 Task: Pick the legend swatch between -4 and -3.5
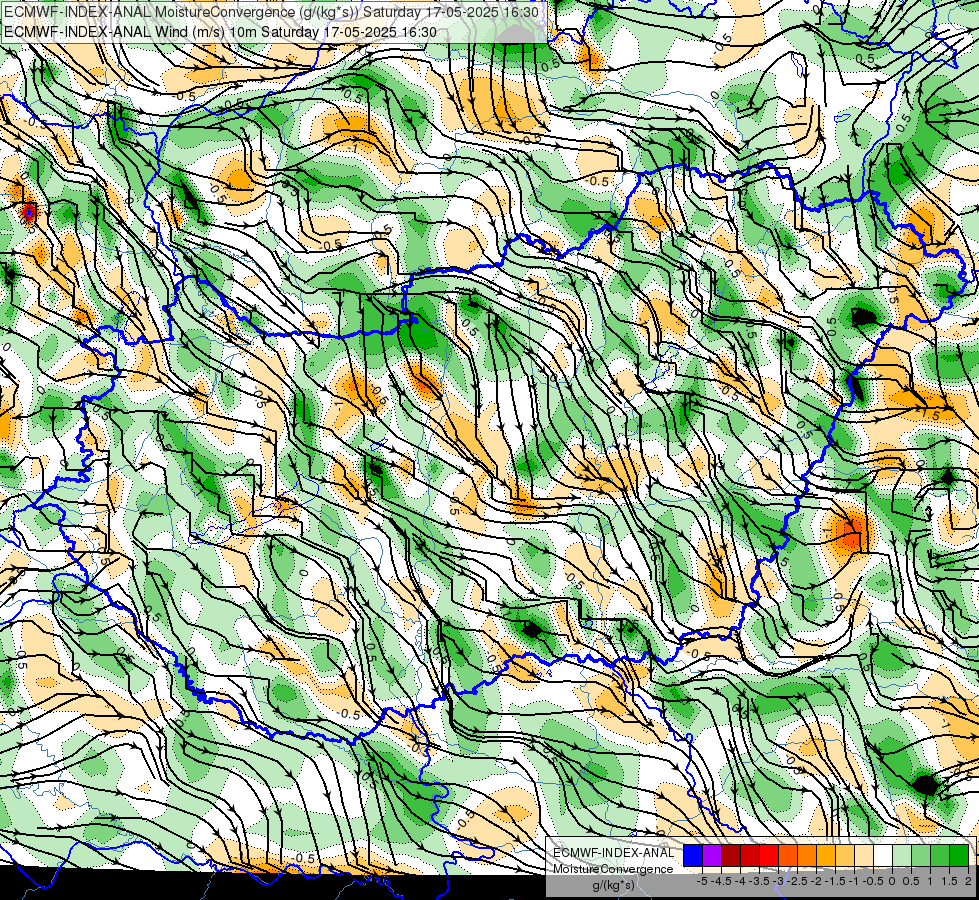coord(750,855)
